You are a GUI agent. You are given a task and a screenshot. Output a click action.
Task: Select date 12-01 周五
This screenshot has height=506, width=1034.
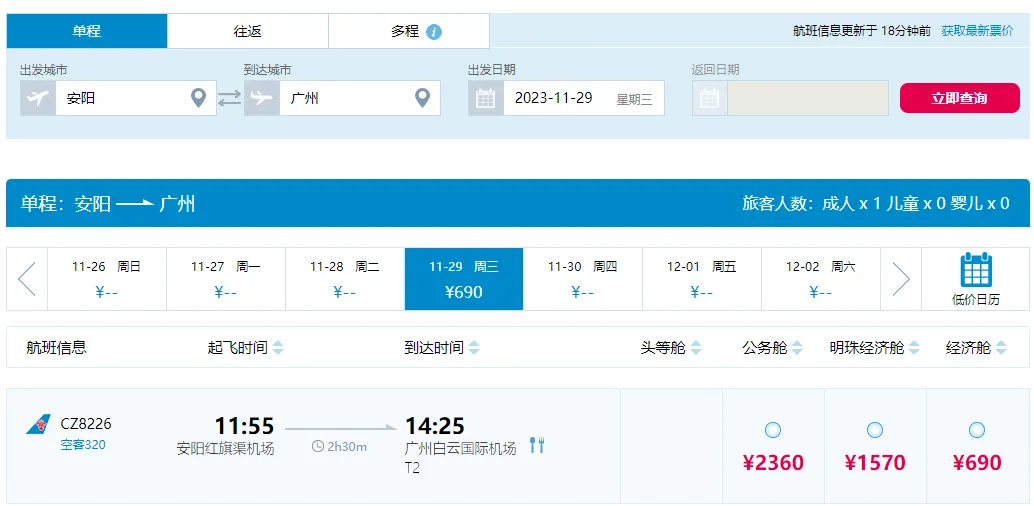pos(702,278)
